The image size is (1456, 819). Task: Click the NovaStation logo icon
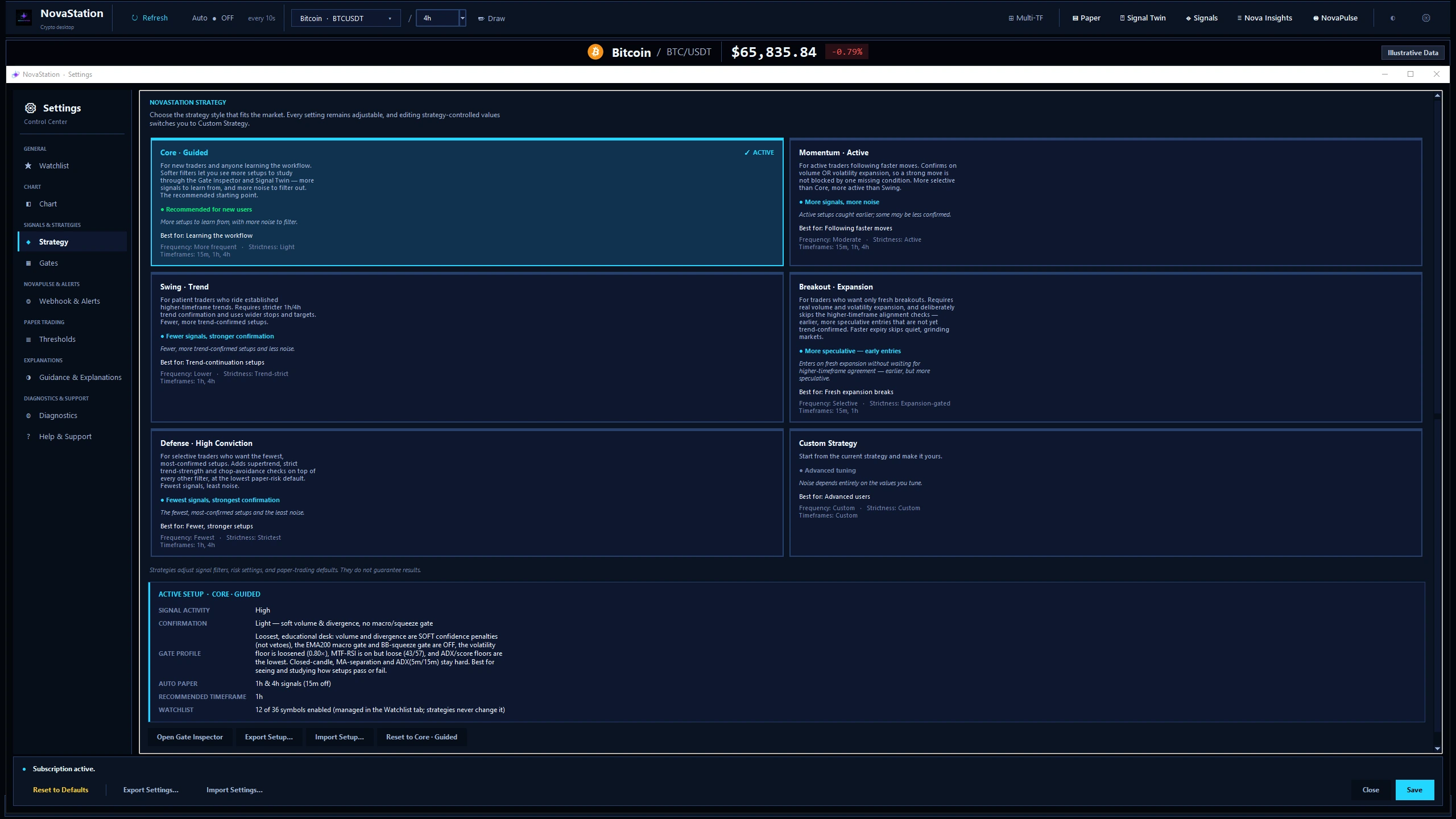24,18
